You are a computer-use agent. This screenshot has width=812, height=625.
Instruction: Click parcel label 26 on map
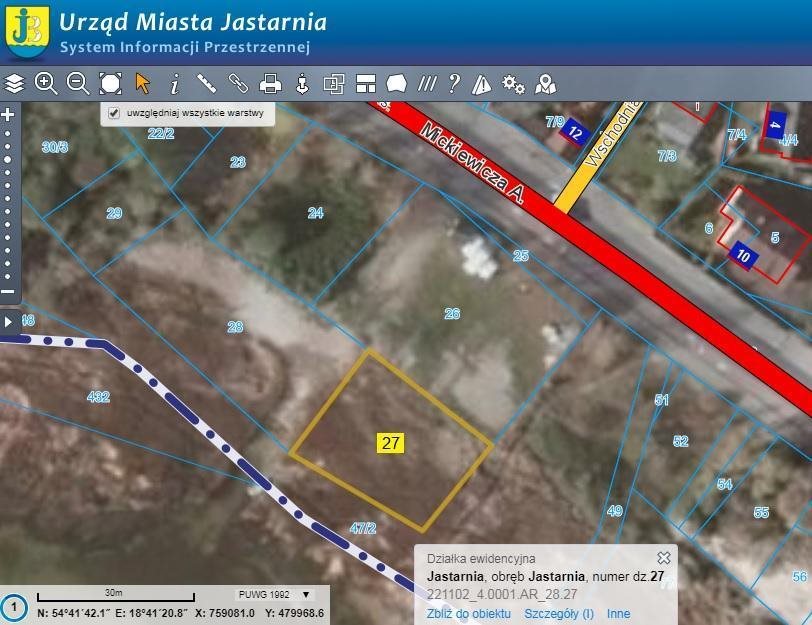click(452, 313)
